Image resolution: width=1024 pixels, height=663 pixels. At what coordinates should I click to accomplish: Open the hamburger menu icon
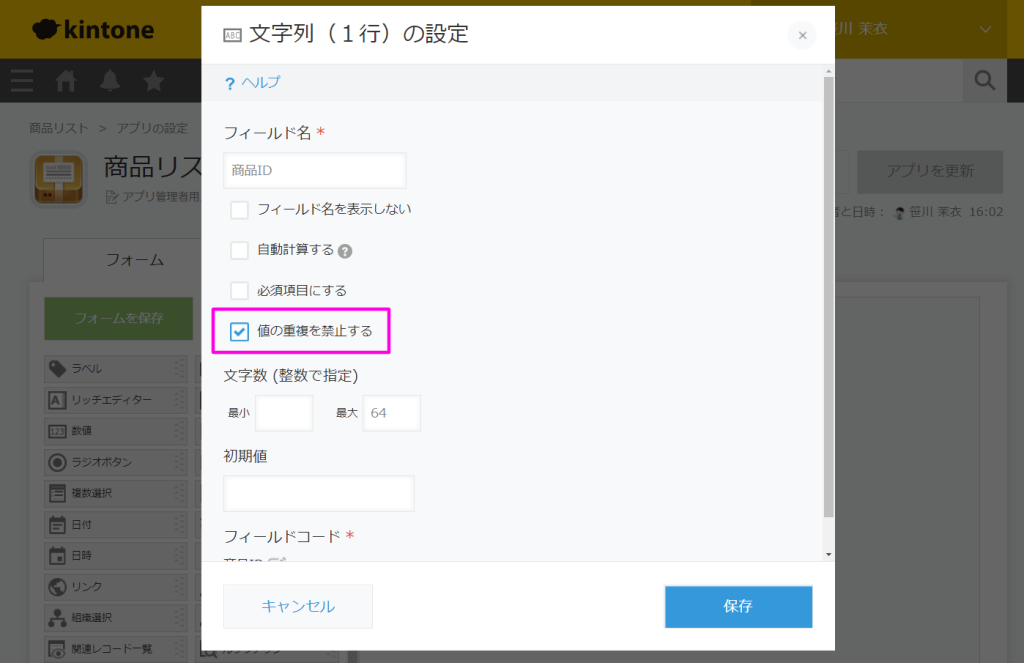(x=22, y=81)
